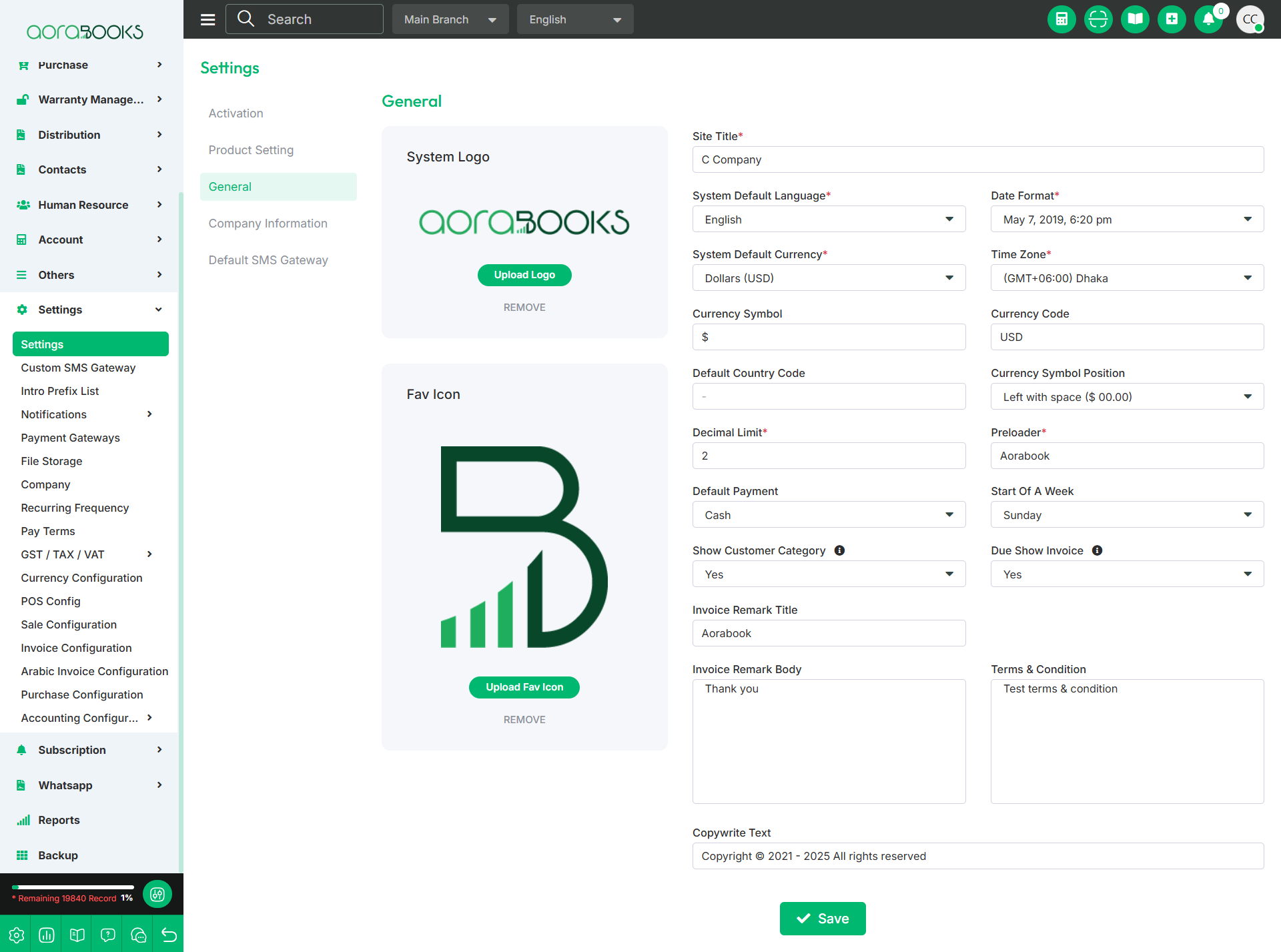The image size is (1281, 952).
Task: Select the Company Information tab
Action: click(x=268, y=223)
